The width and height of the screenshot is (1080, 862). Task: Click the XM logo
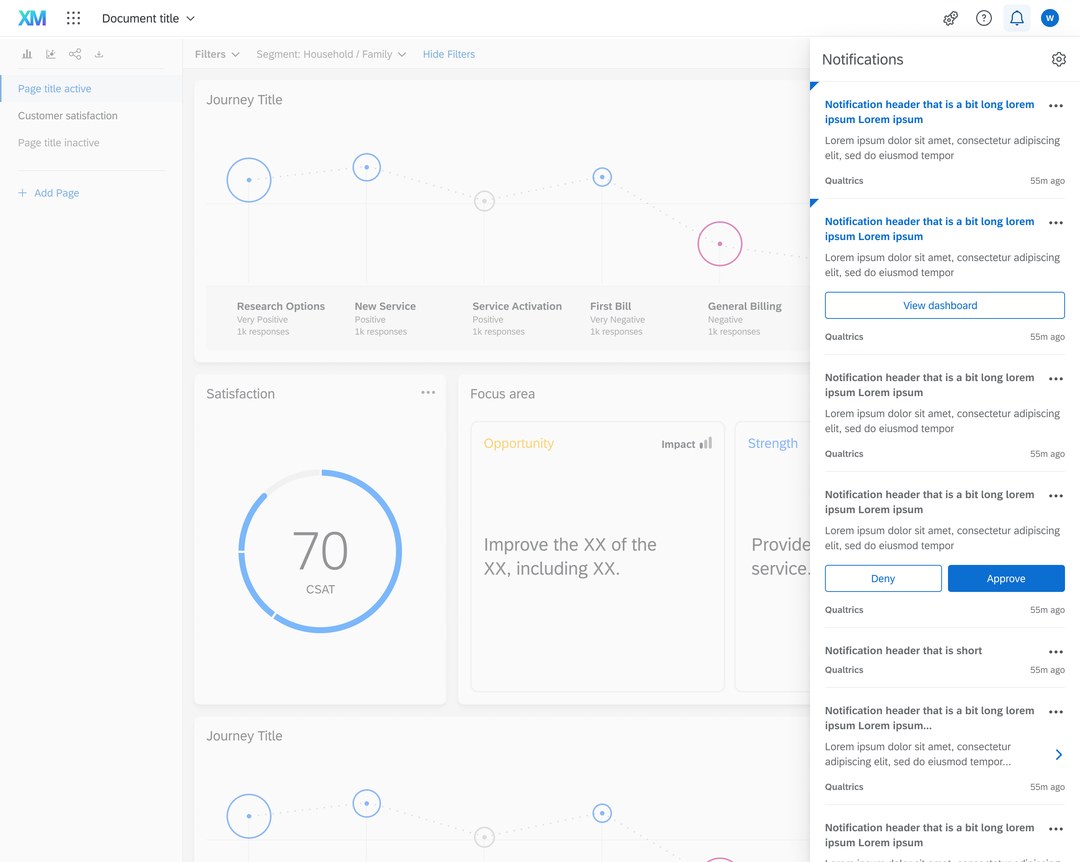(x=32, y=18)
